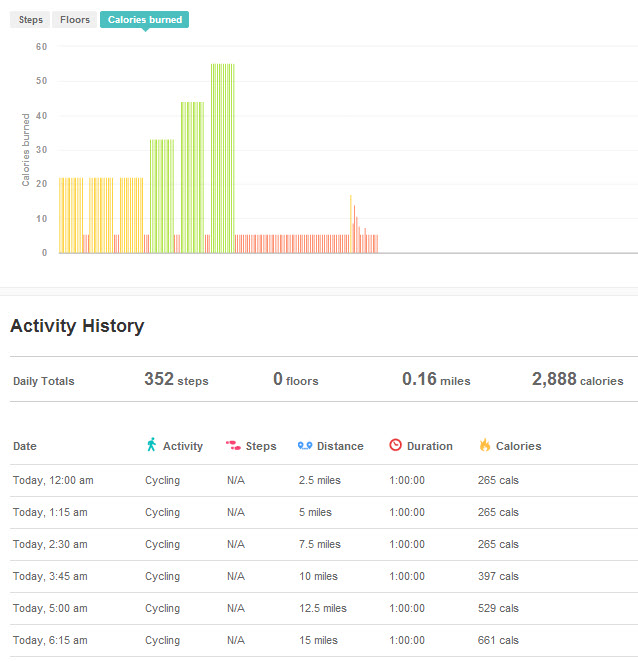The width and height of the screenshot is (638, 662).
Task: Click the 1:00:00 duration in 5:00 am row
Action: tap(407, 609)
